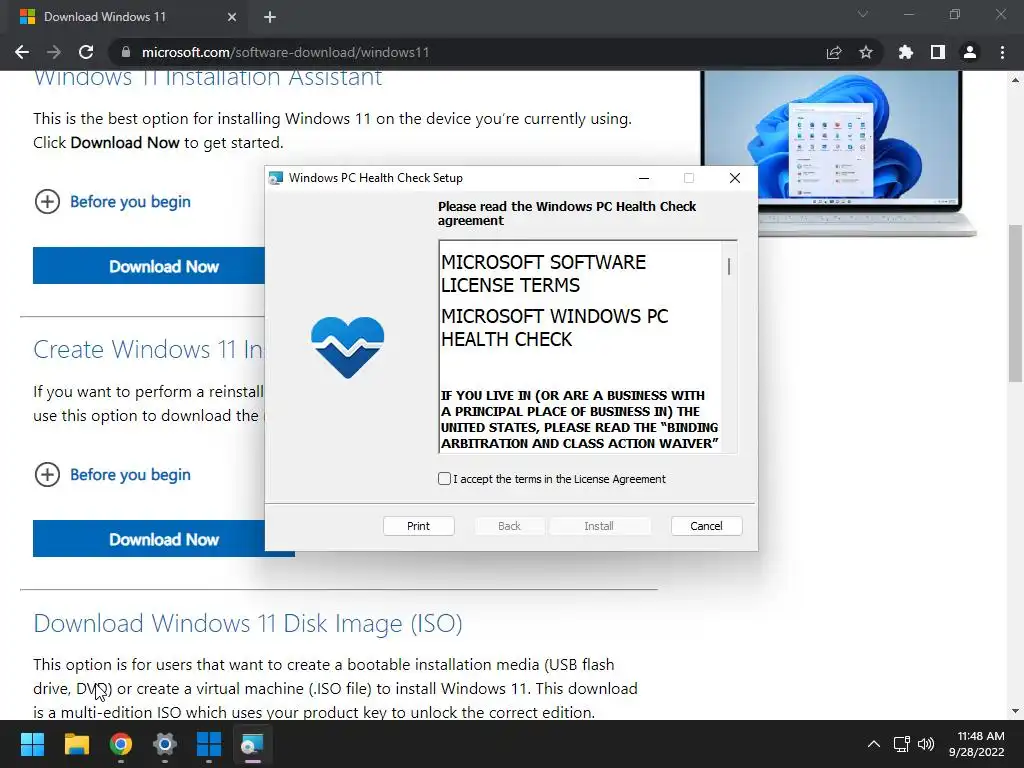Click the Install button in setup dialog

tap(600, 526)
